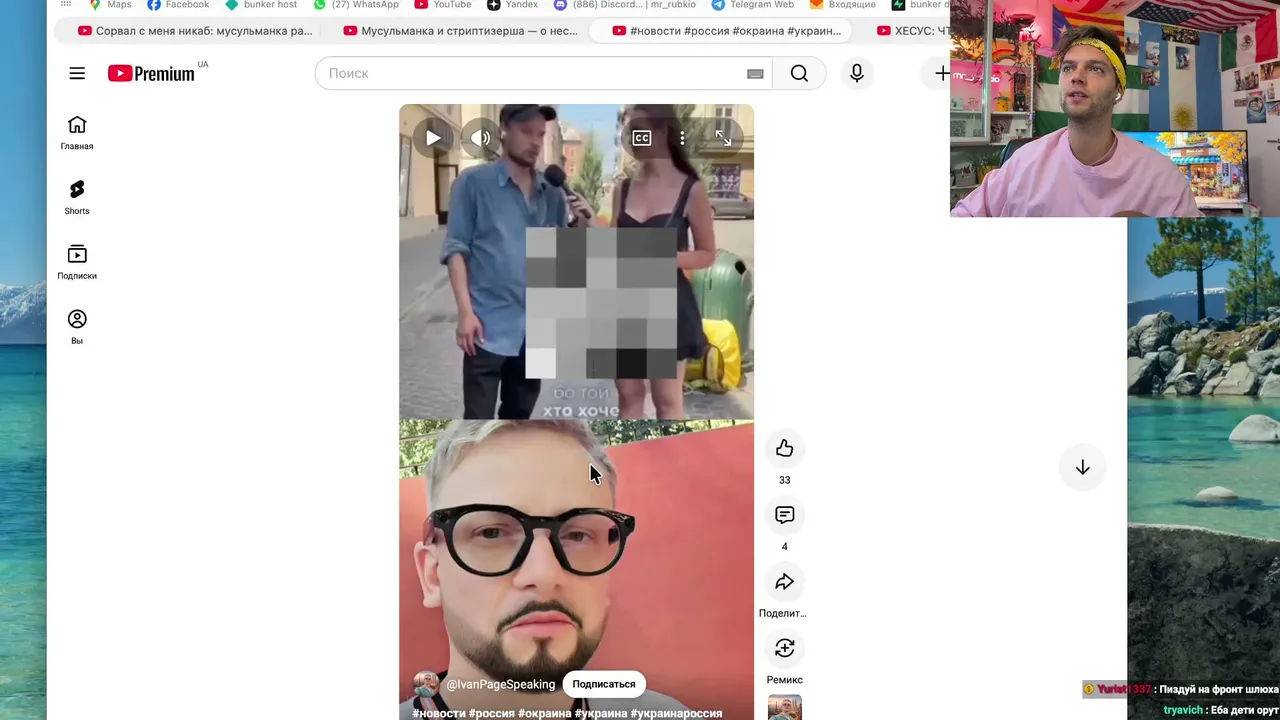
Task: Open the sound thumbnail below Ремикс
Action: pos(785,707)
